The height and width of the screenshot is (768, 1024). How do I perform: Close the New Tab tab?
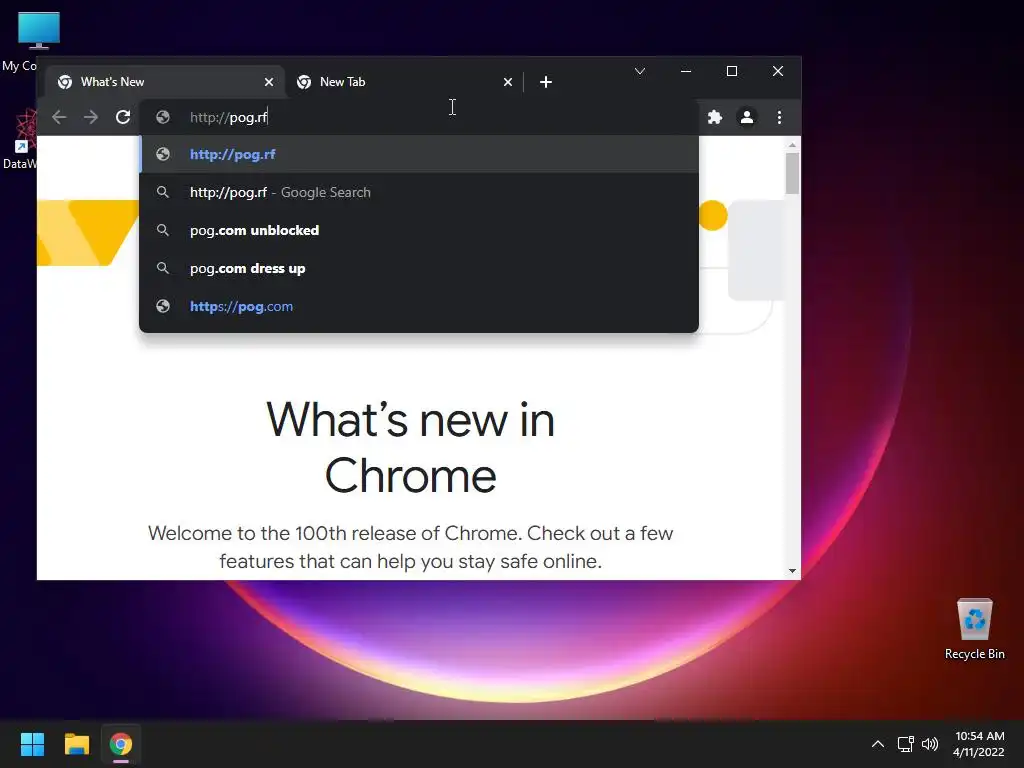tap(508, 82)
